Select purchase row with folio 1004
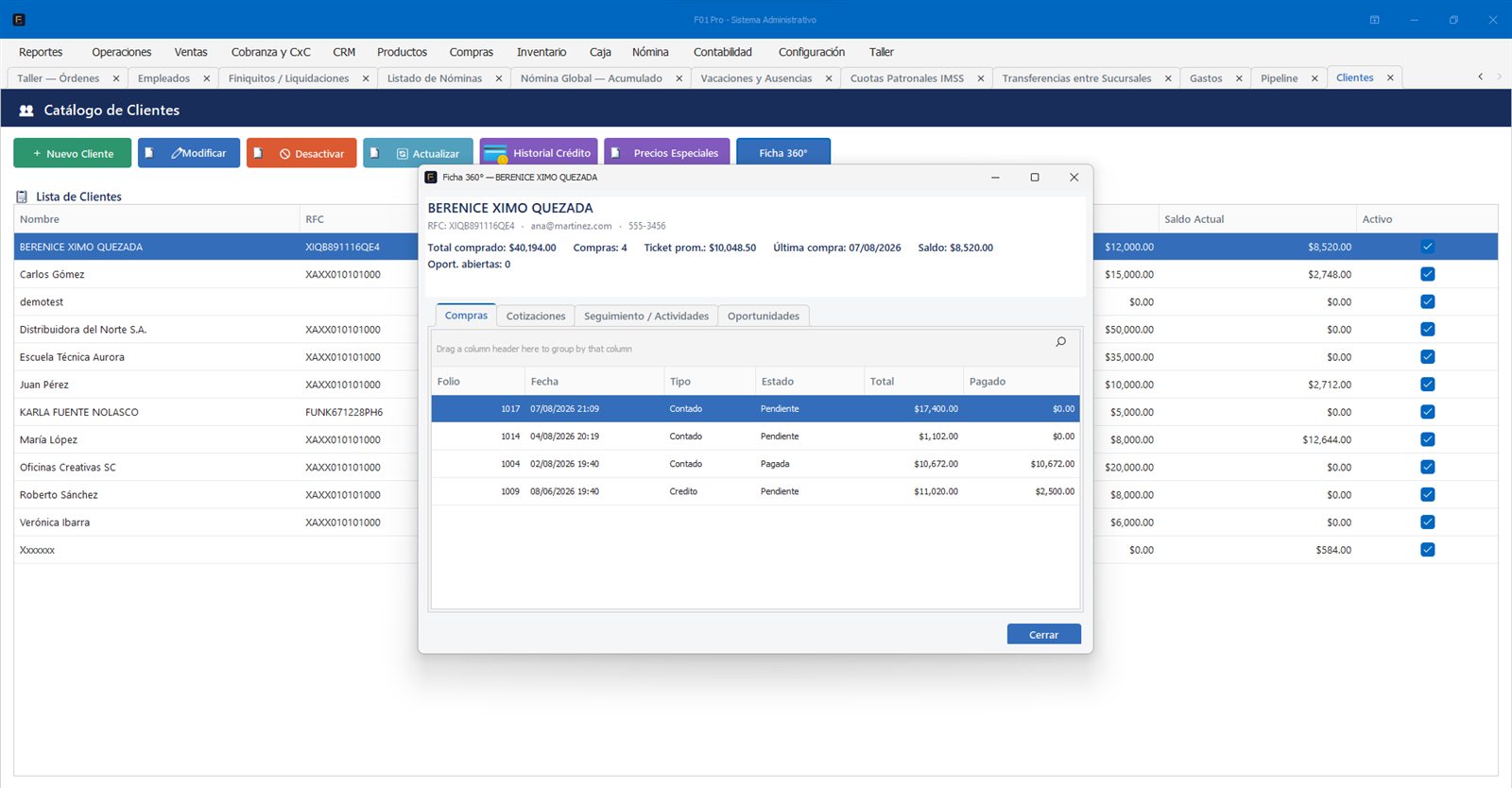 755,464
